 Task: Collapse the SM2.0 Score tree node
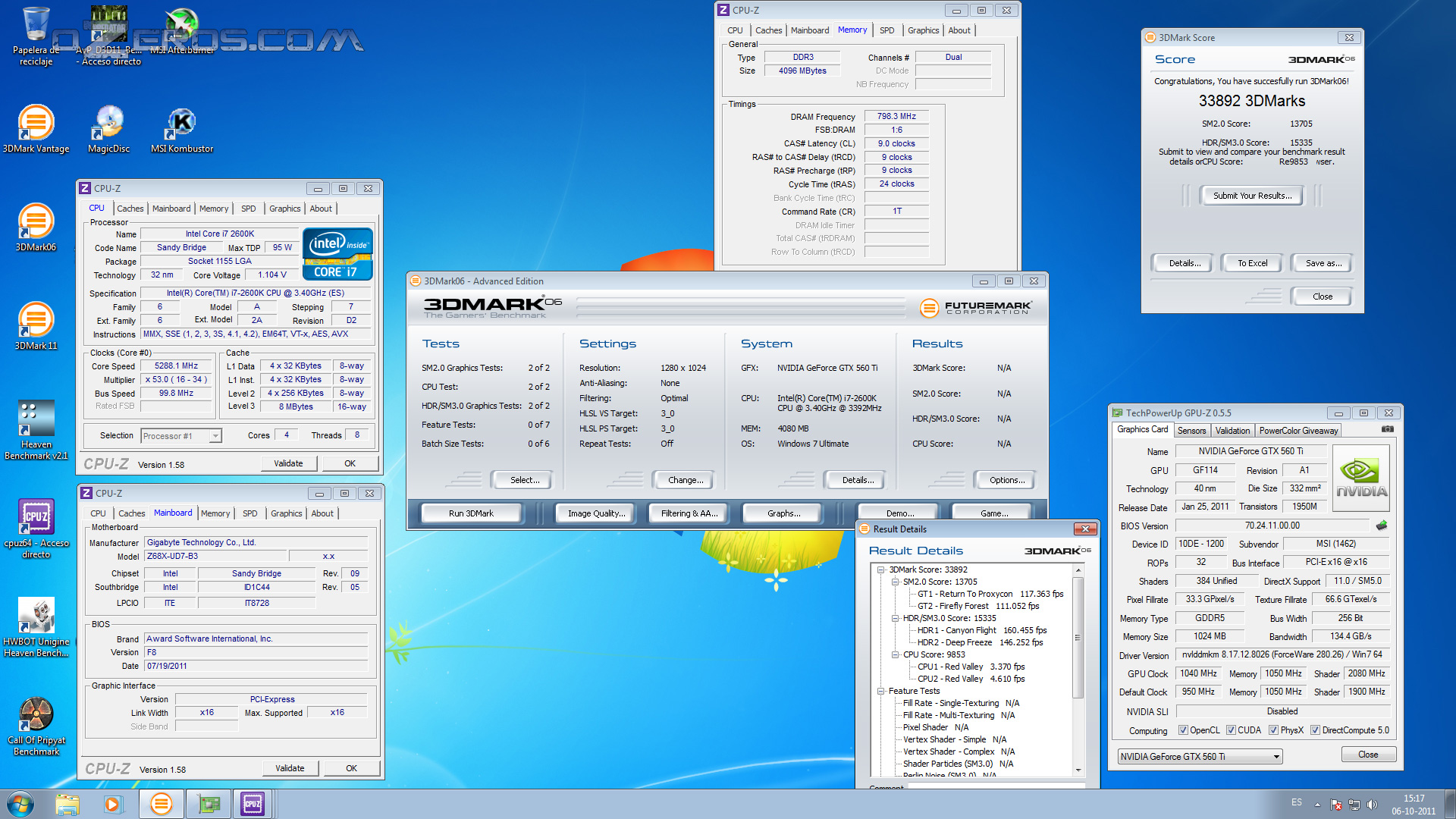coord(895,582)
